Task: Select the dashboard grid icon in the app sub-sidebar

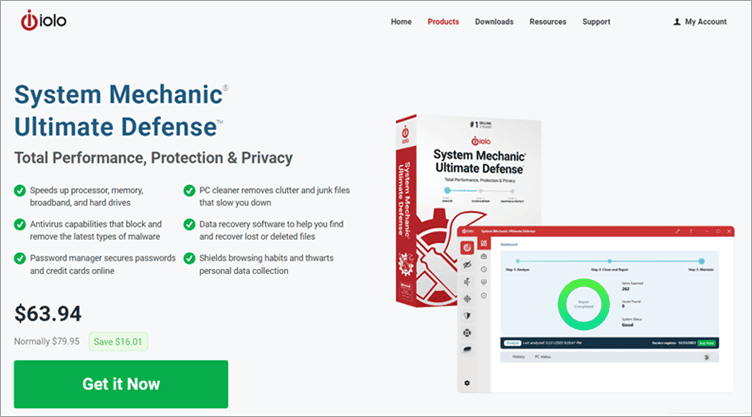Action: [x=484, y=244]
